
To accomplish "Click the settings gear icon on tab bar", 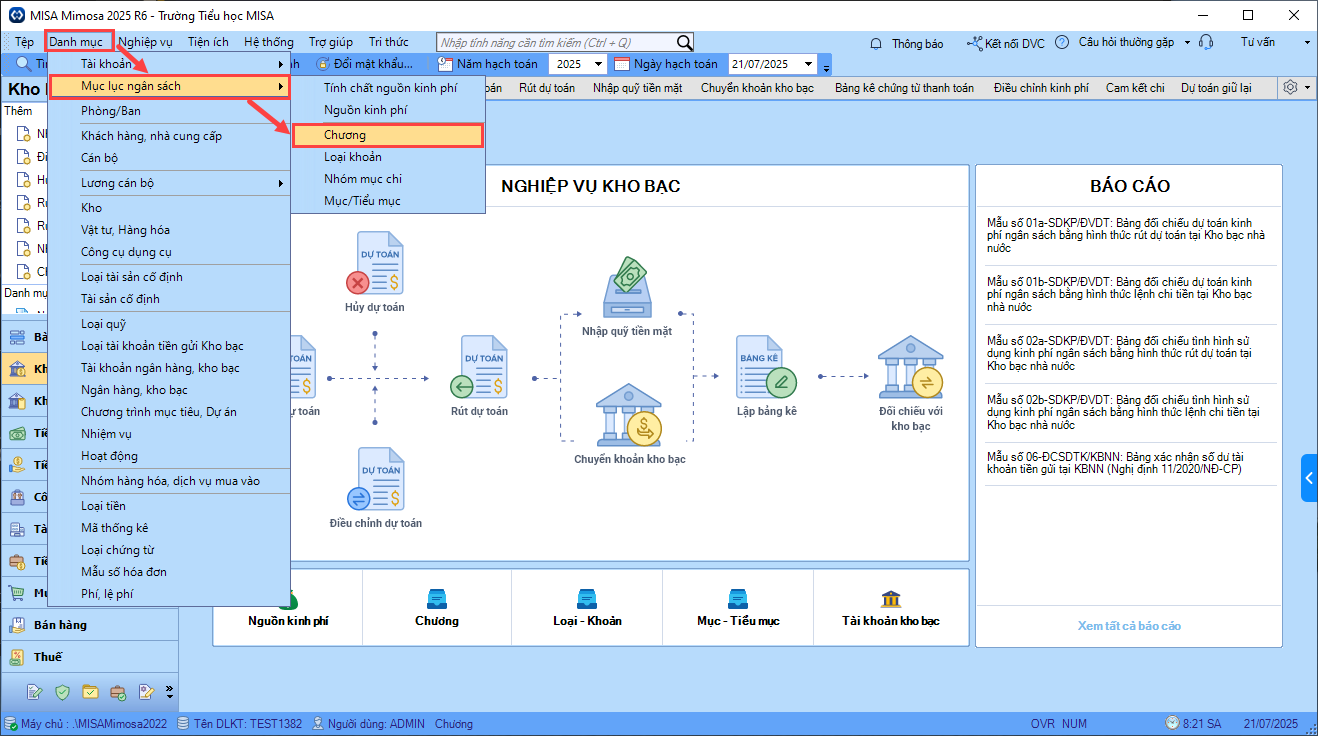I will coord(1290,87).
